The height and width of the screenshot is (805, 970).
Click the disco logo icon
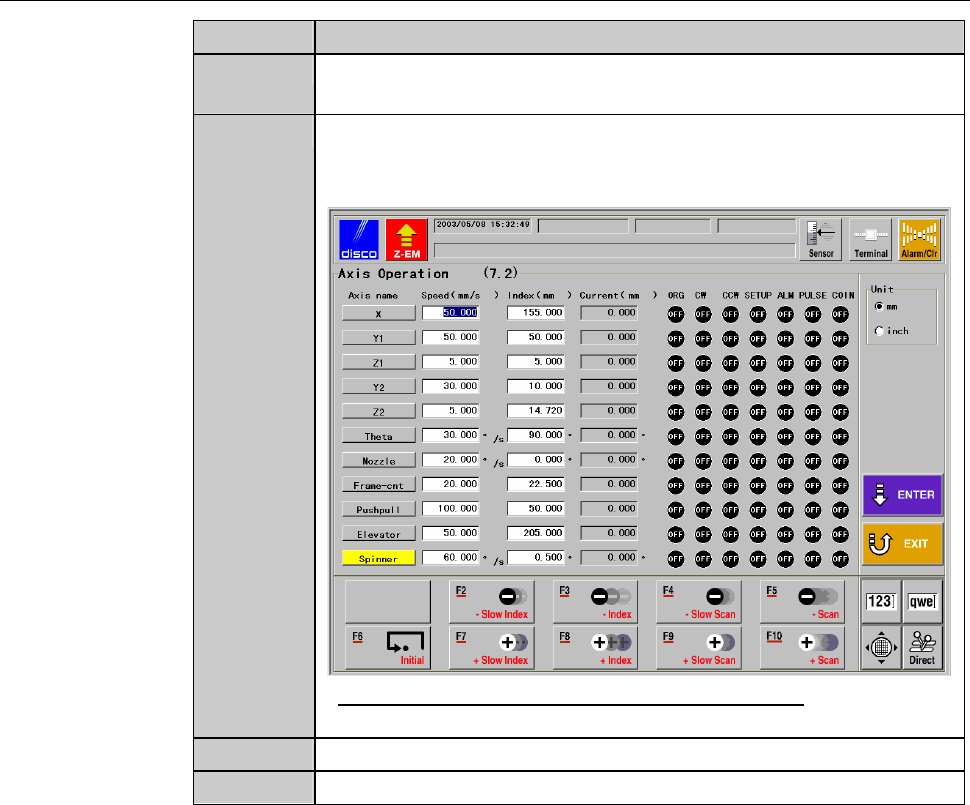click(359, 239)
